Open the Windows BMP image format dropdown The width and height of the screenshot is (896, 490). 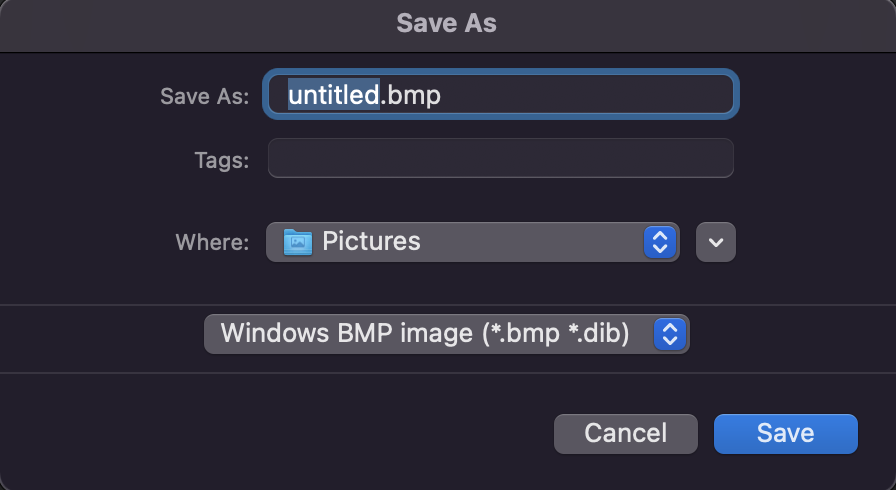(447, 334)
